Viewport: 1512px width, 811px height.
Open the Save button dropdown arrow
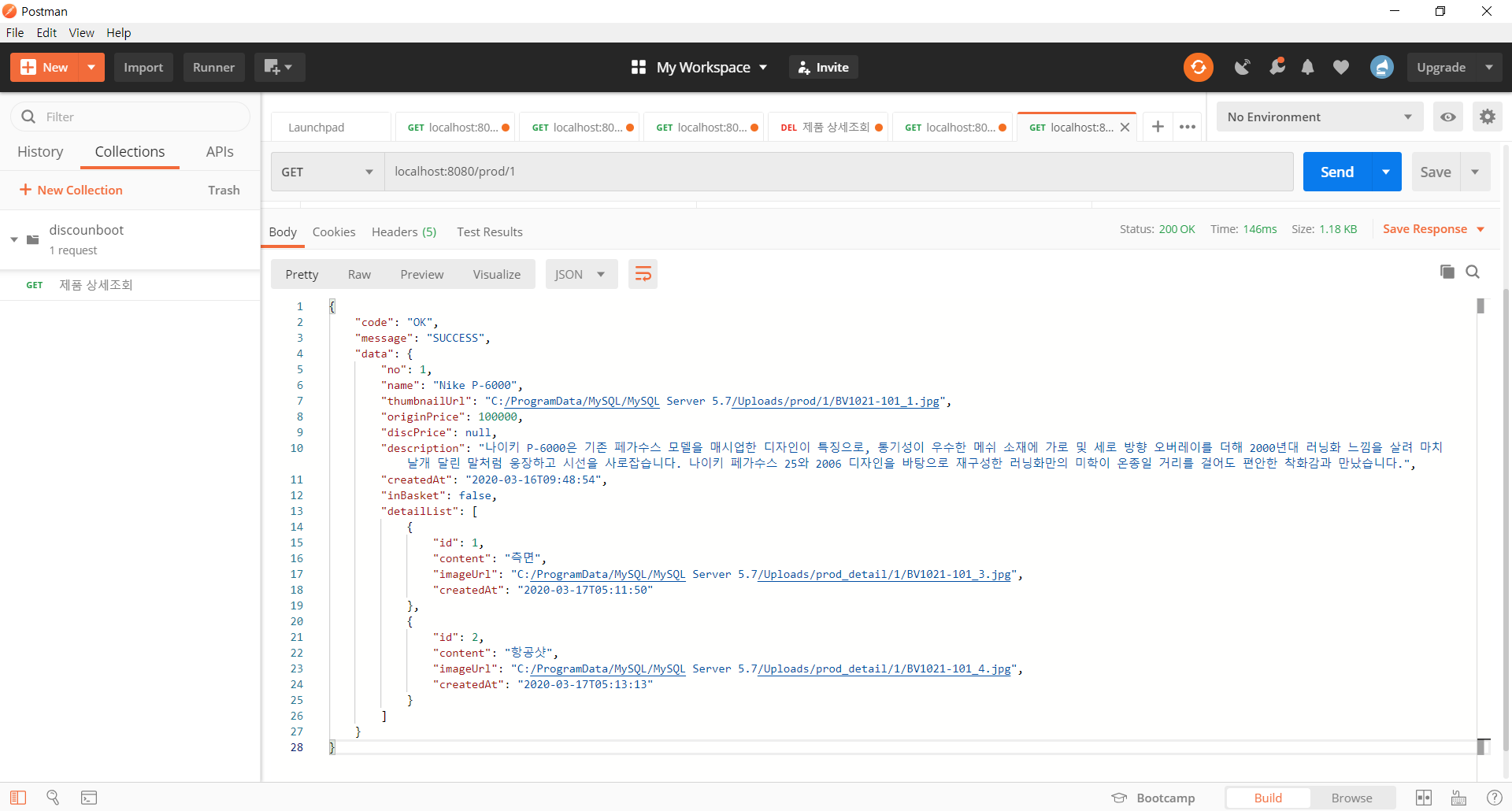(x=1475, y=172)
